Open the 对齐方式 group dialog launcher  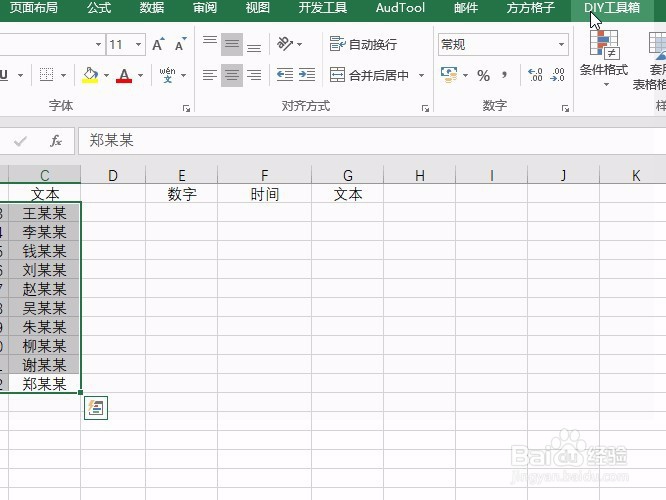pos(425,108)
